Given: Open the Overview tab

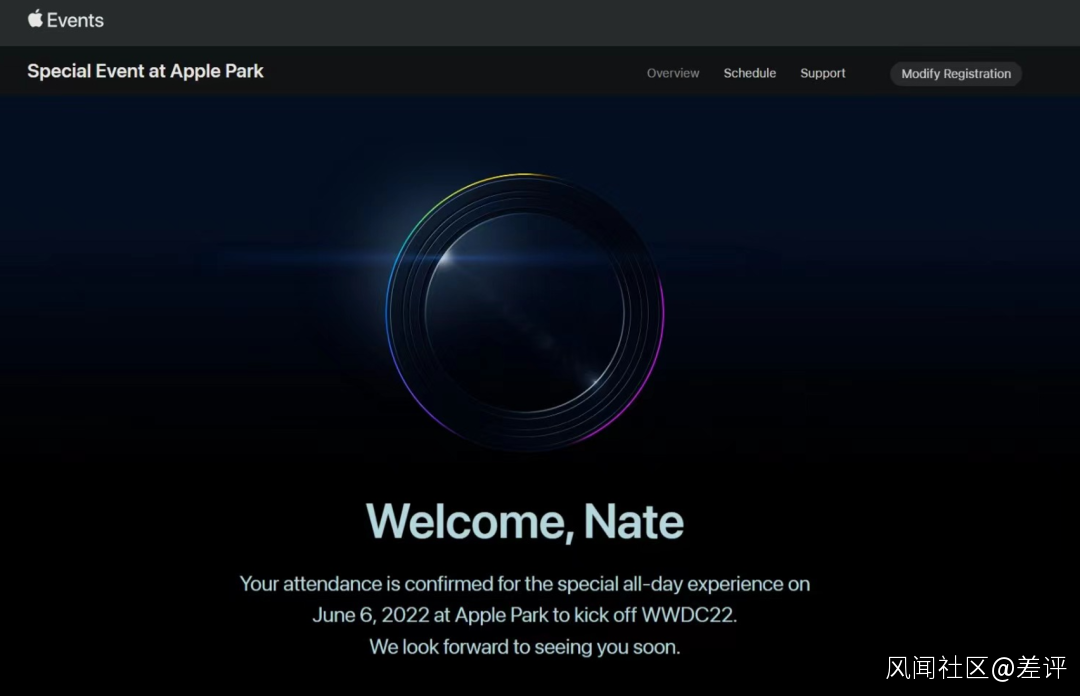Looking at the screenshot, I should (x=672, y=73).
